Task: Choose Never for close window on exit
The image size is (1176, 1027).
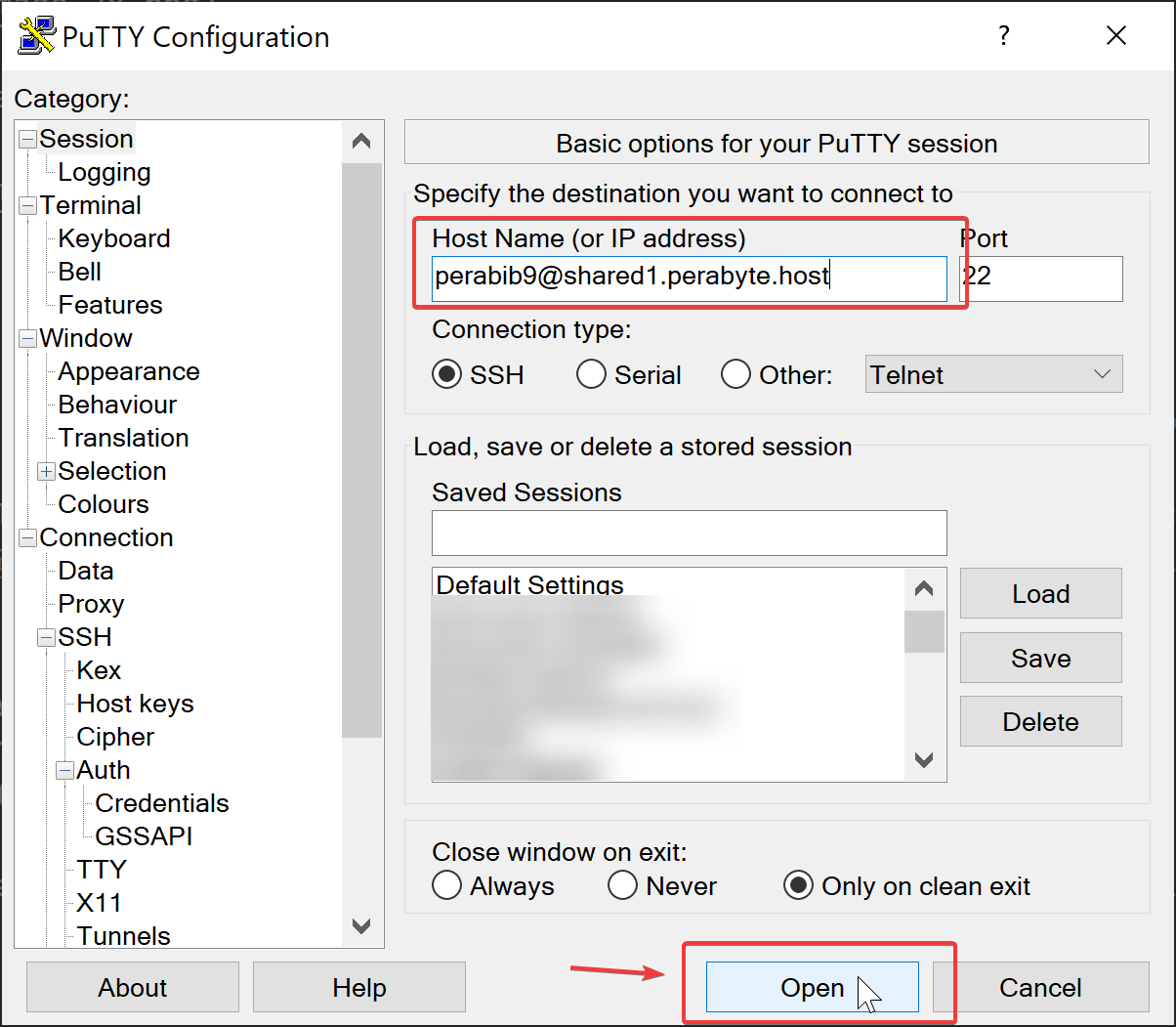Action: point(623,886)
